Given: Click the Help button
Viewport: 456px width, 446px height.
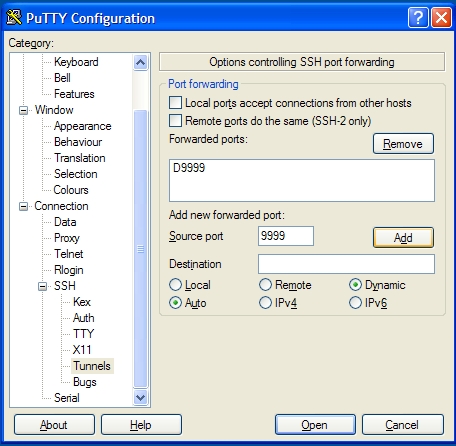Looking at the screenshot, I should pos(141,425).
